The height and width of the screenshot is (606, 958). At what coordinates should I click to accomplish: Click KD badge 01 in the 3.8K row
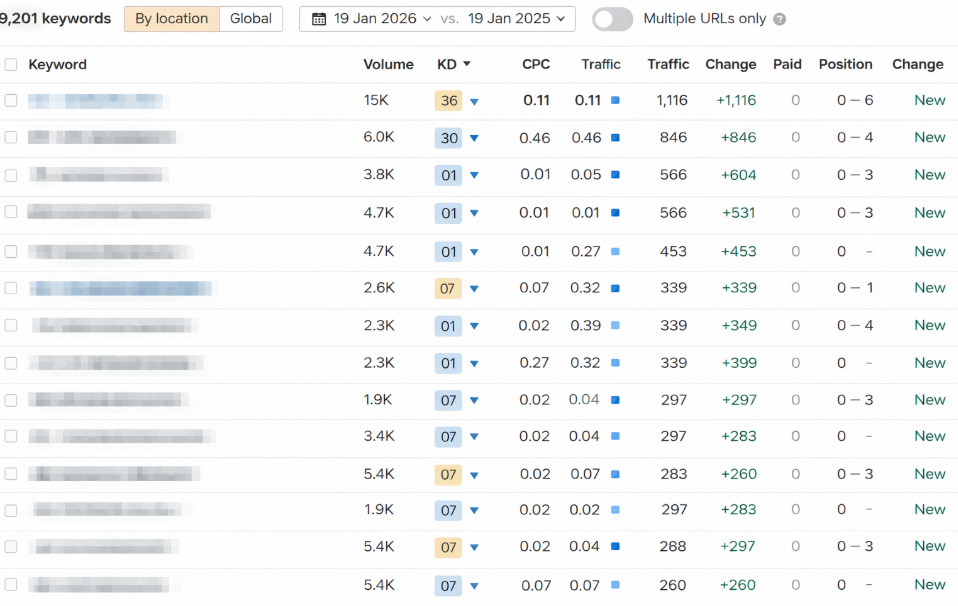point(448,175)
